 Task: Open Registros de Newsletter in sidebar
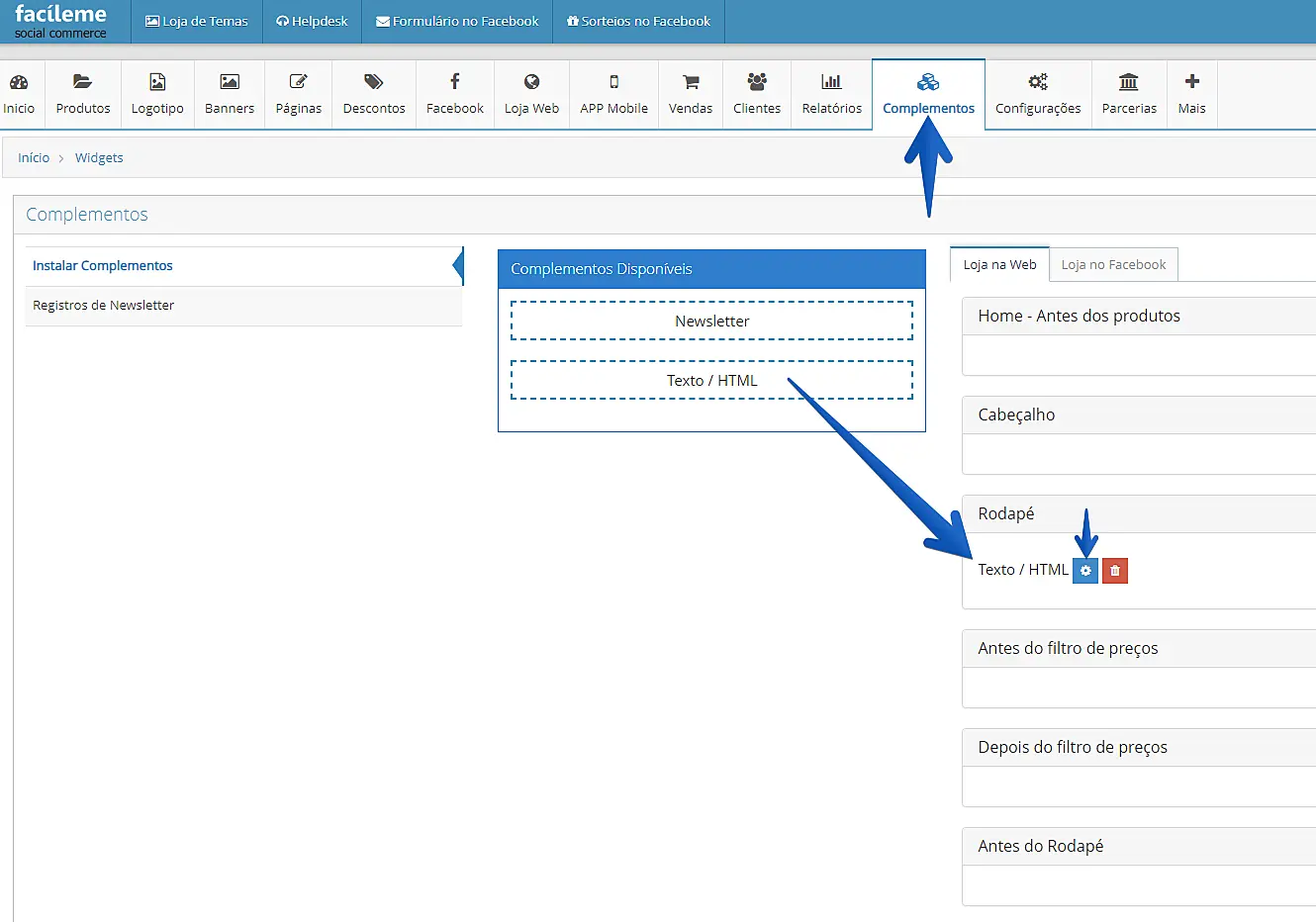[x=104, y=306]
